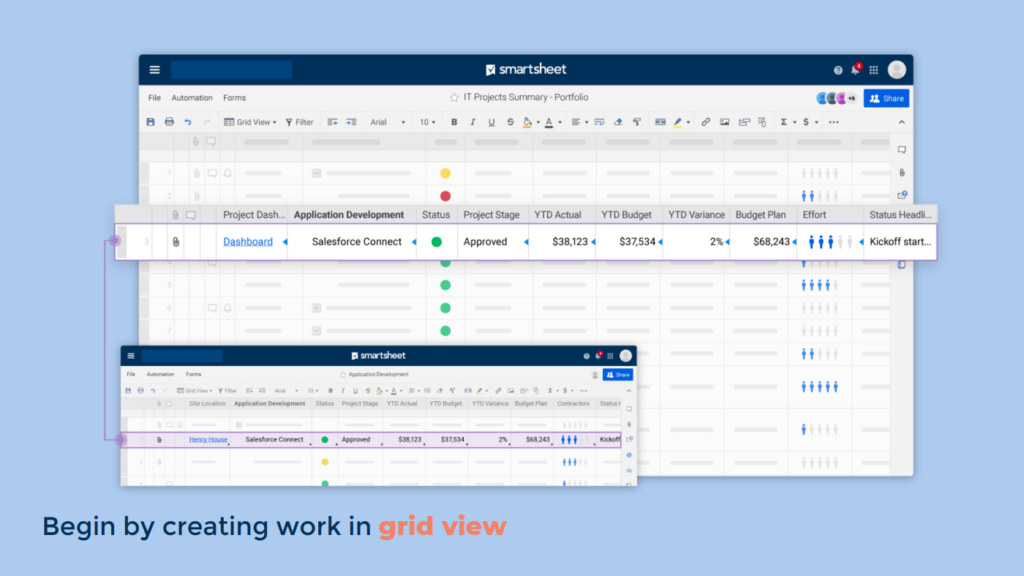This screenshot has width=1024, height=576.
Task: Click the indent icon in the Portfolio toolbar
Action: (351, 122)
